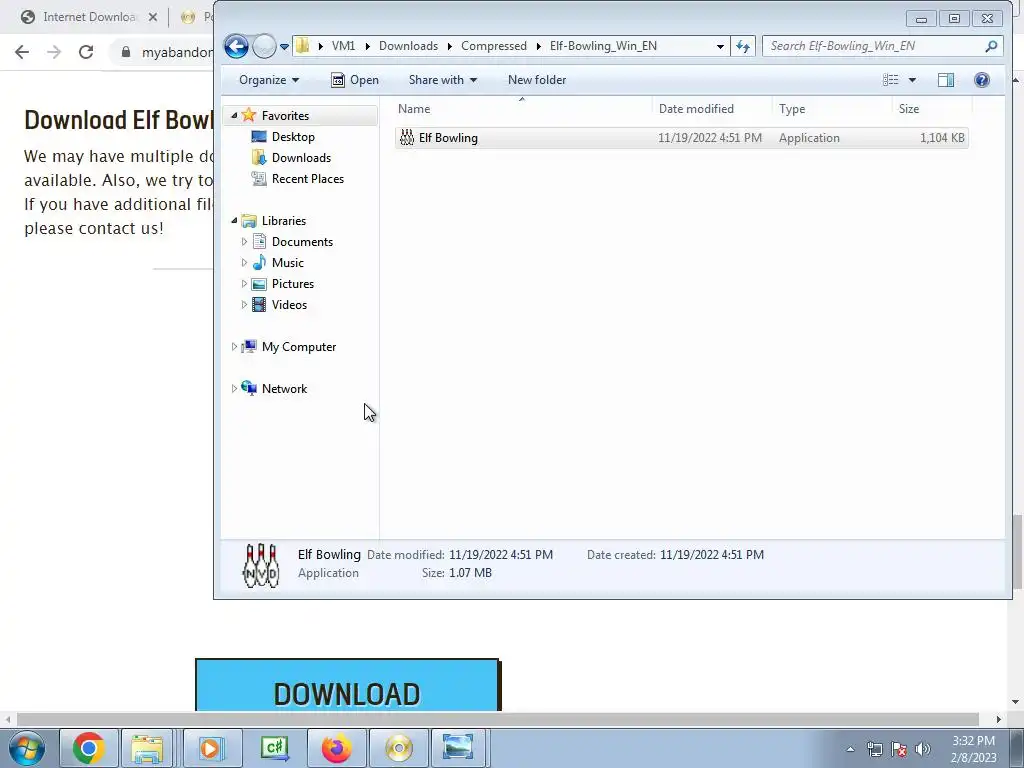Screen dimensions: 1024x768
Task: Collapse the Favorites group
Action: (234, 116)
